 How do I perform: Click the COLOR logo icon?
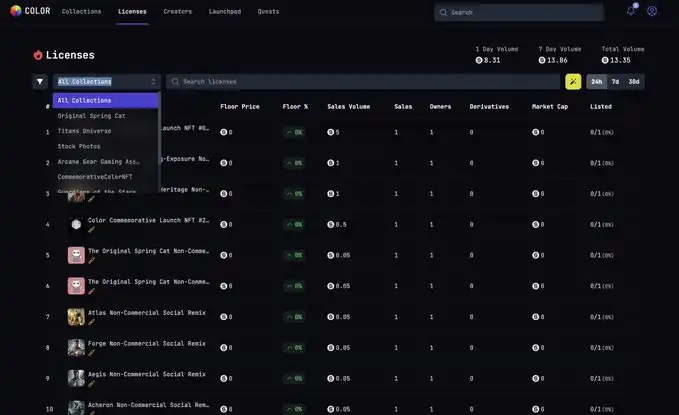(x=14, y=11)
